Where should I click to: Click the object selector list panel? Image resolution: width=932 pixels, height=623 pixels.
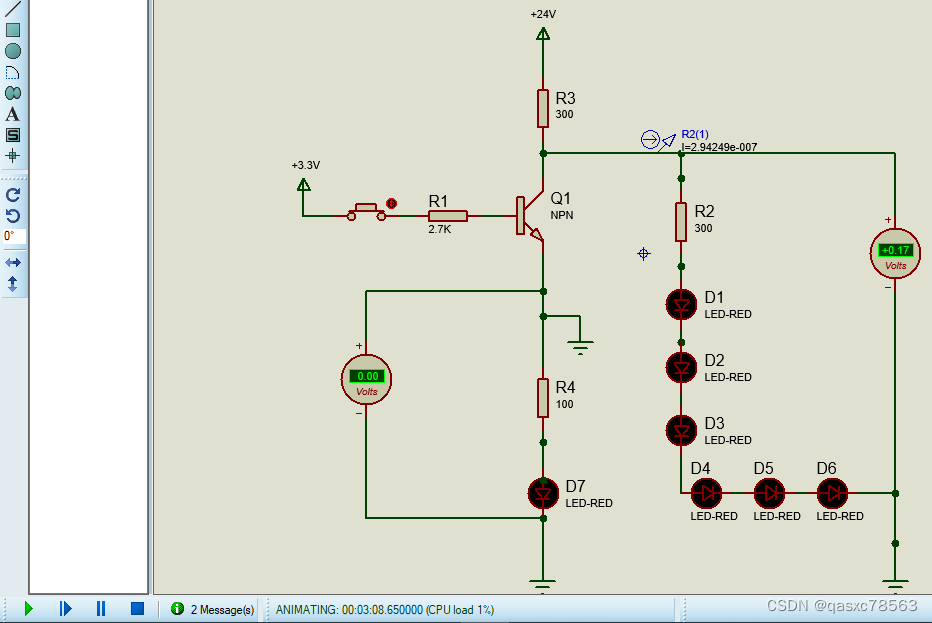pyautogui.click(x=89, y=296)
